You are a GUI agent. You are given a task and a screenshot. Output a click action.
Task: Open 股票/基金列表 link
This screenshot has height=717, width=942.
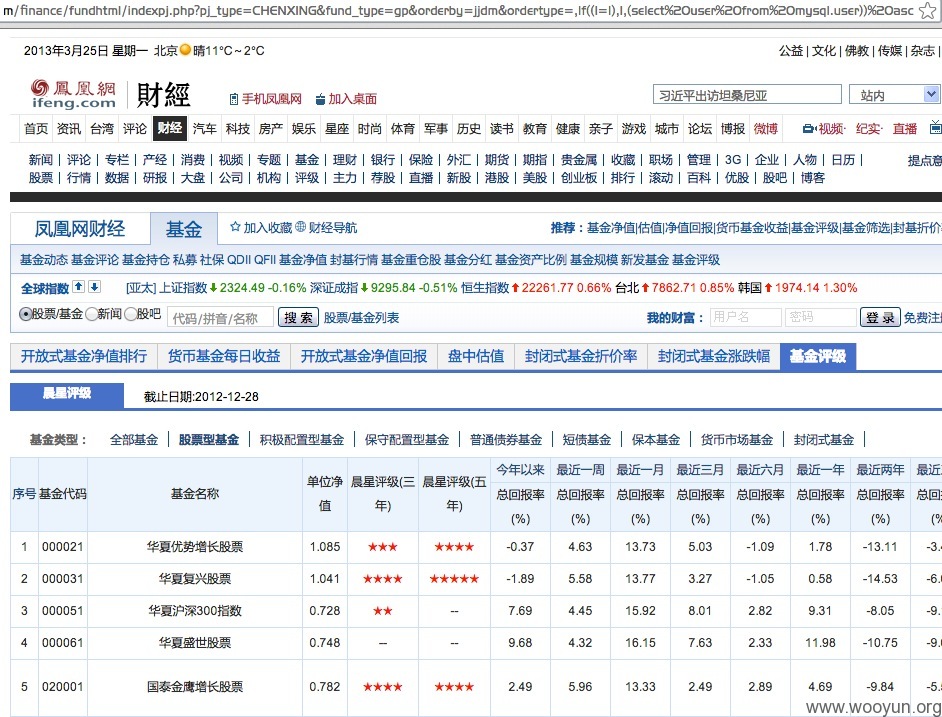(x=361, y=317)
